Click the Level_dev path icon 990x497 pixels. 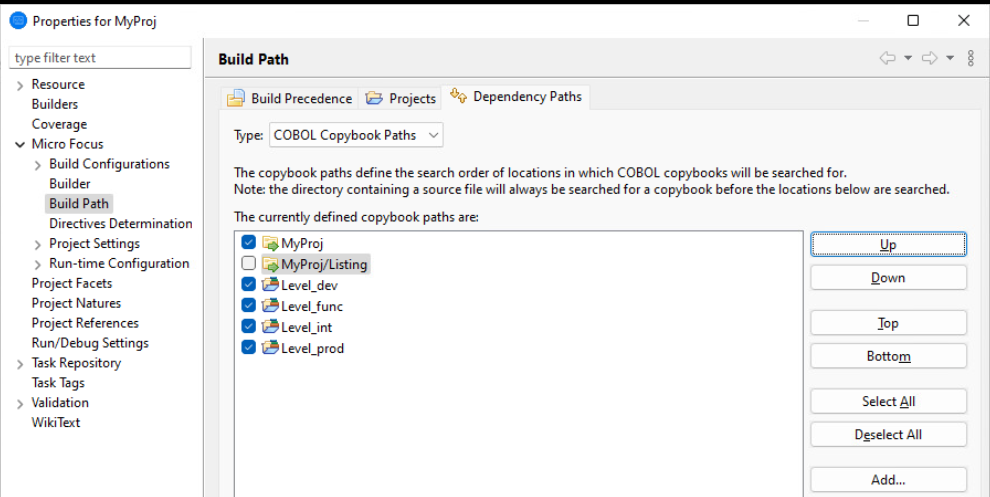pos(270,285)
